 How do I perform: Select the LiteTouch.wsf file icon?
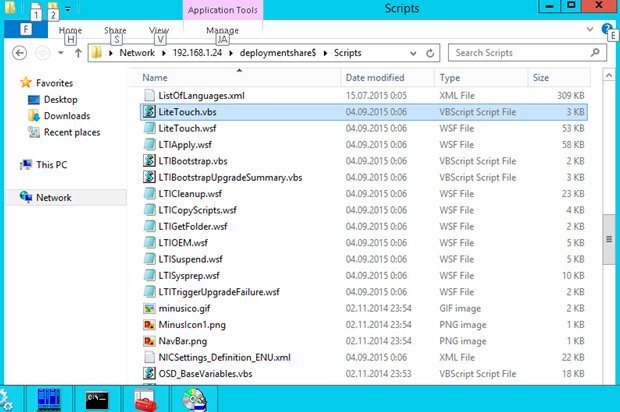[x=149, y=128]
